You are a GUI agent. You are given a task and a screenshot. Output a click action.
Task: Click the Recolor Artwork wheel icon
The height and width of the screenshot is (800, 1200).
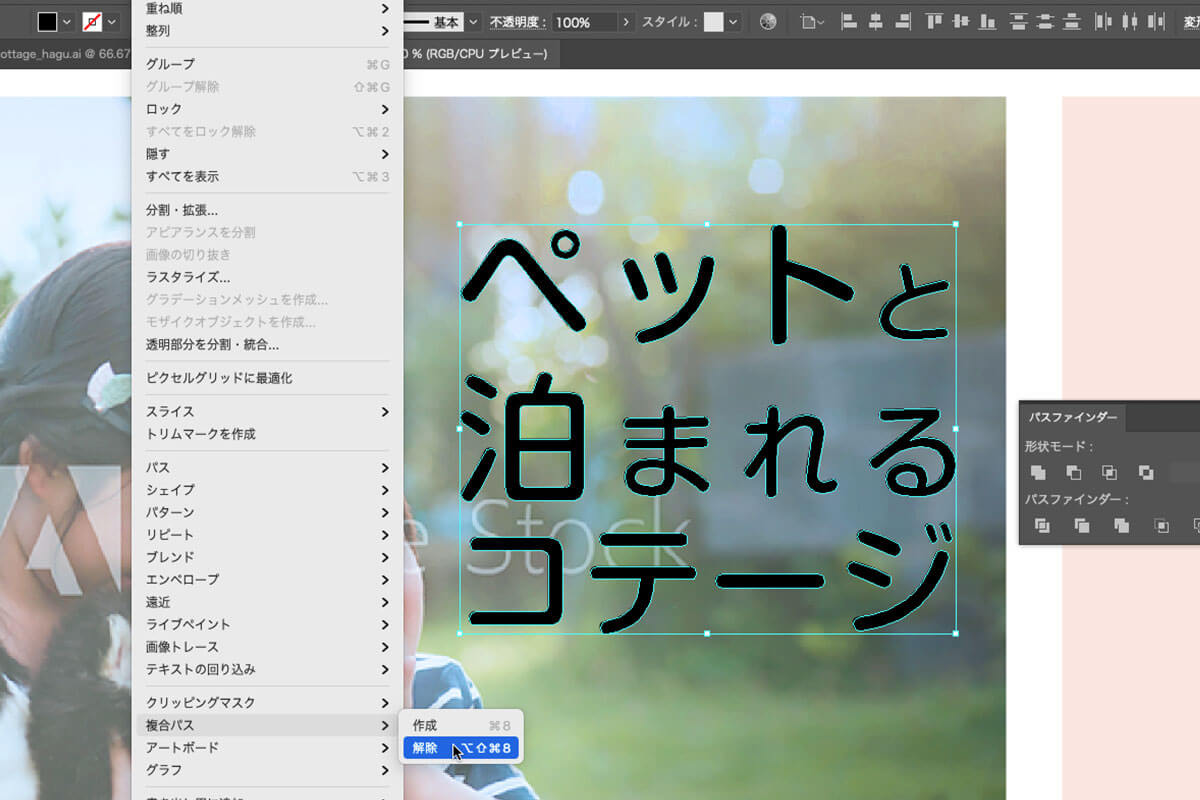pyautogui.click(x=768, y=21)
